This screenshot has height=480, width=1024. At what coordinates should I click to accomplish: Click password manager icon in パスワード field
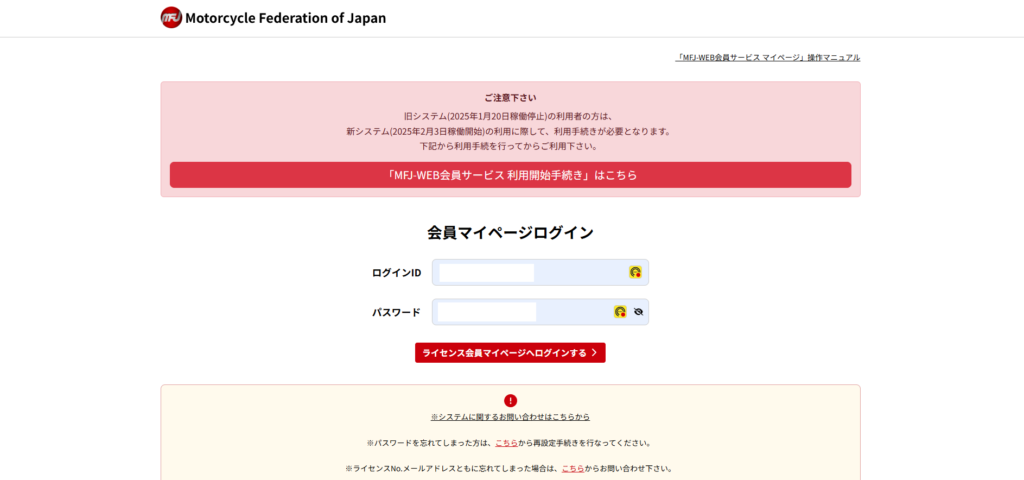(x=620, y=312)
